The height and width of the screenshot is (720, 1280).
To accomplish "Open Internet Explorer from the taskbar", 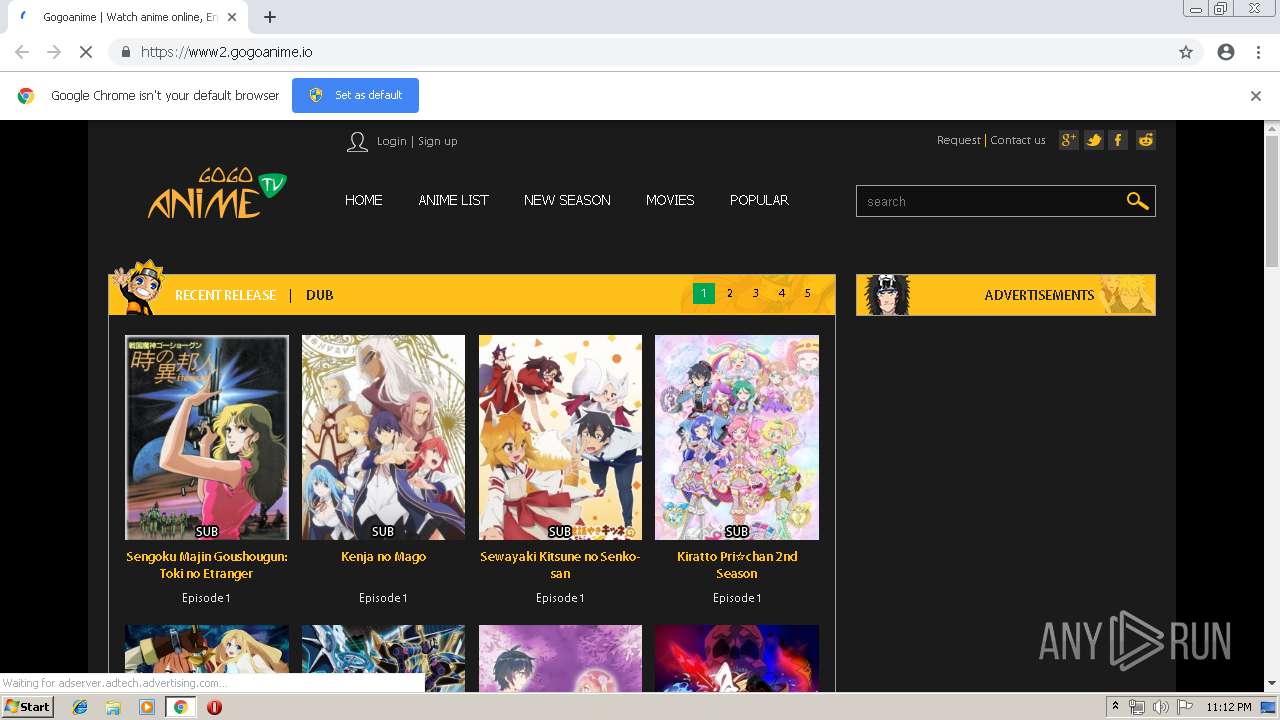I will click(80, 707).
